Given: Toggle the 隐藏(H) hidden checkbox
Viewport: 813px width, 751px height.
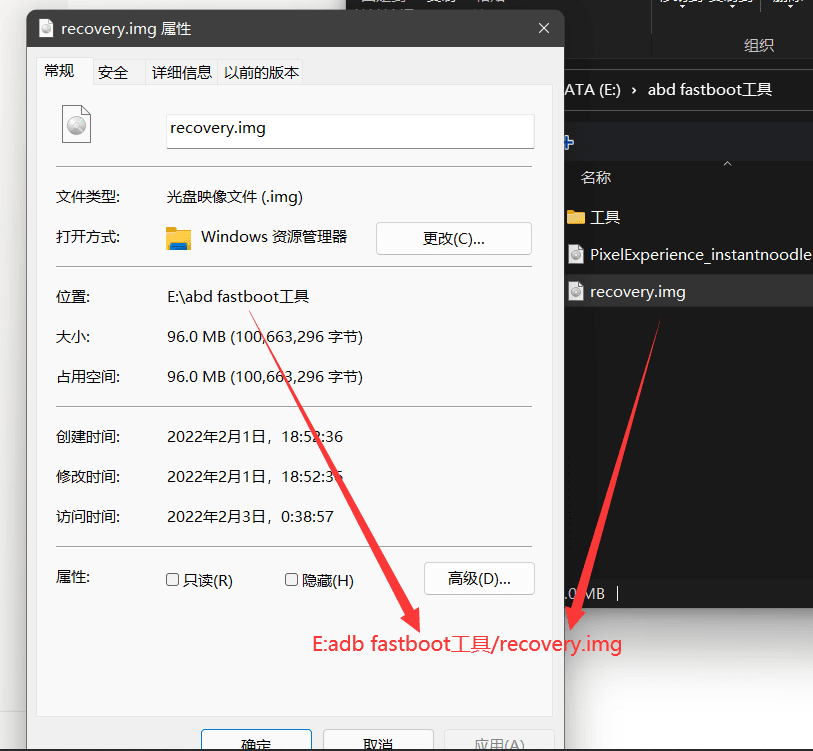Looking at the screenshot, I should pos(292,580).
